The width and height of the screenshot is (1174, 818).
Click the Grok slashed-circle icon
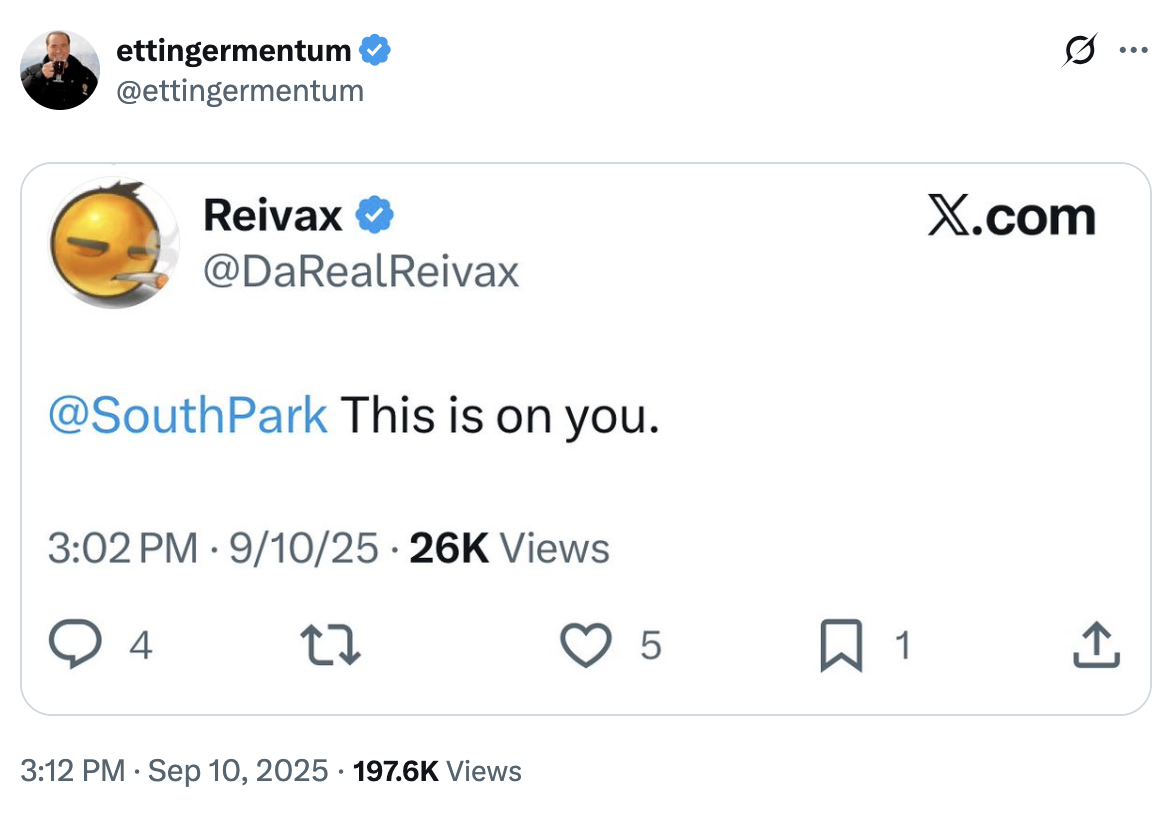1081,49
